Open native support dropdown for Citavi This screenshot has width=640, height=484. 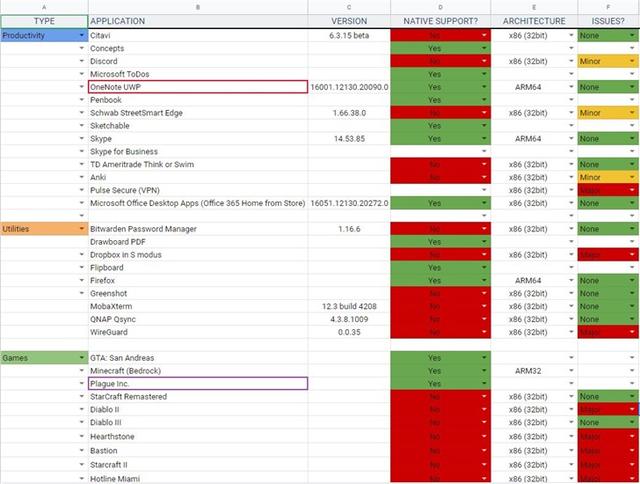coord(484,36)
